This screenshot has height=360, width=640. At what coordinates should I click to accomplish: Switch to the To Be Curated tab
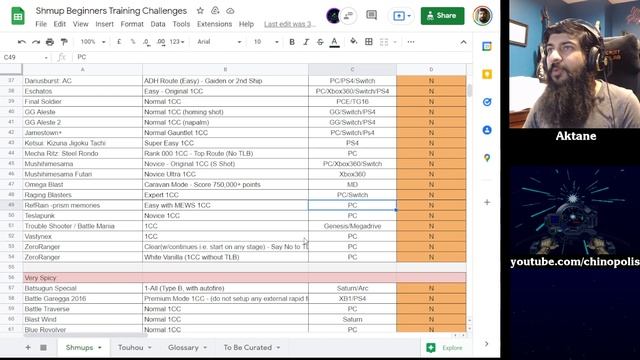pyautogui.click(x=247, y=347)
